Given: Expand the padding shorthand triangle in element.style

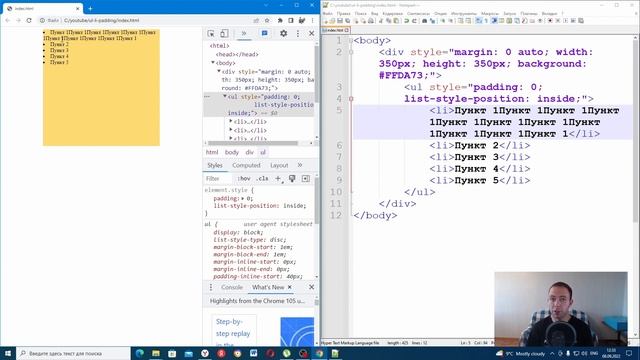Looking at the screenshot, I should (x=243, y=198).
